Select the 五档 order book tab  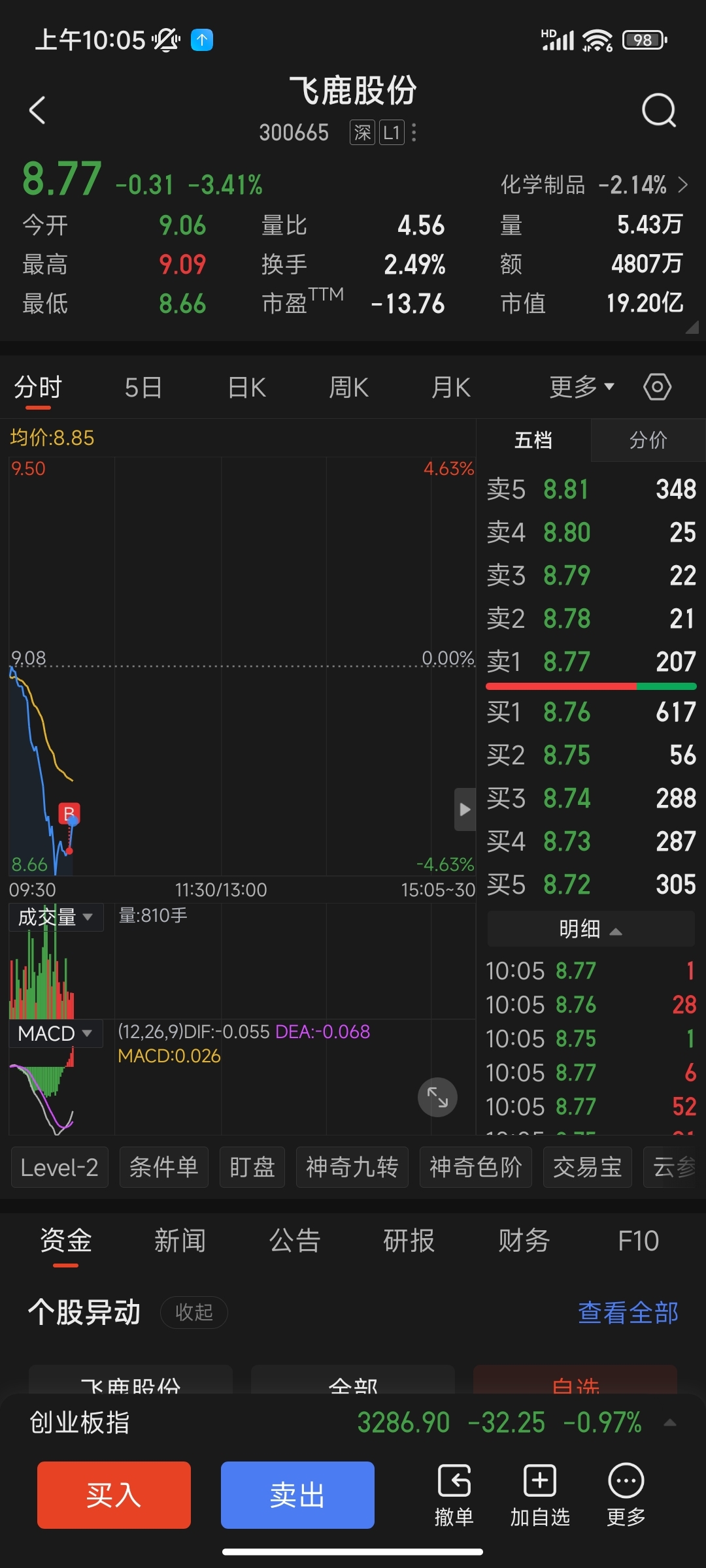coord(533,440)
